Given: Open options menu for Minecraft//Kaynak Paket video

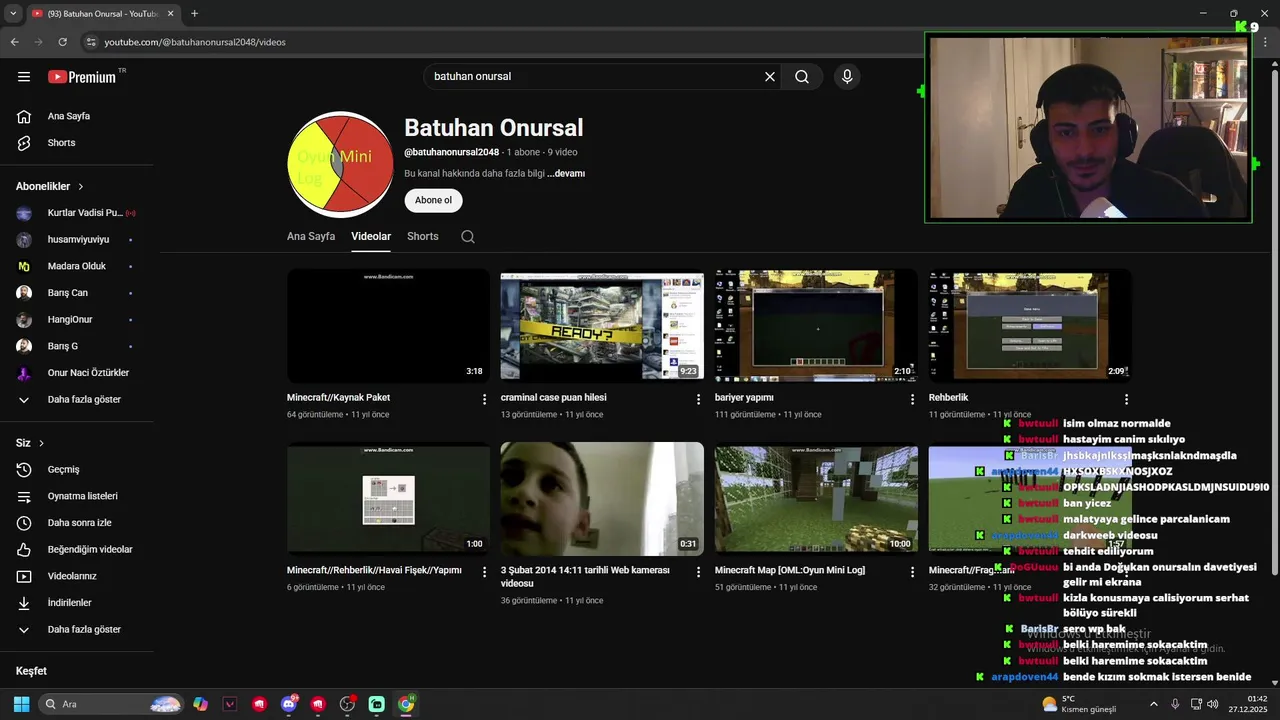Looking at the screenshot, I should 485,399.
